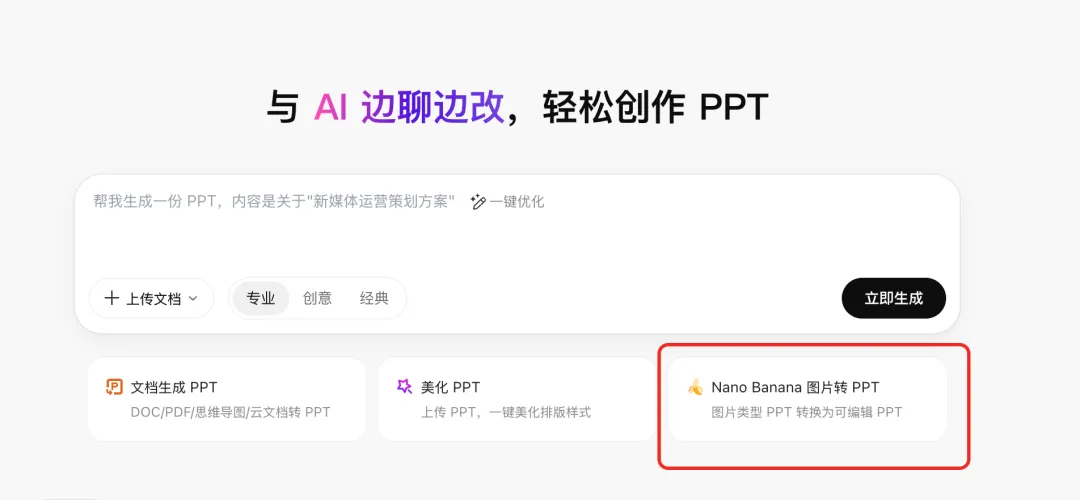
Task: Switch to the 经典 style option
Action: coord(374,298)
